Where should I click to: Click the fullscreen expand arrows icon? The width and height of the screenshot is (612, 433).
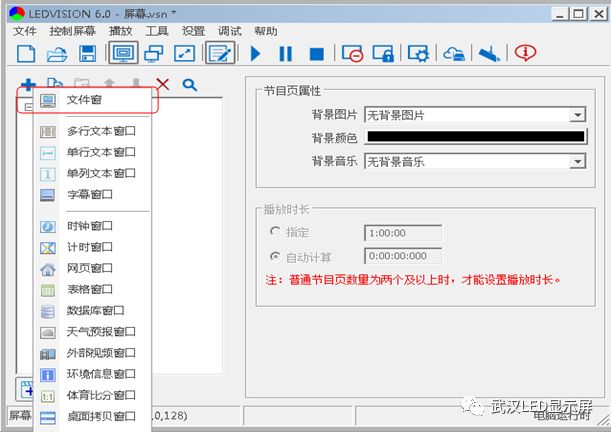tap(184, 53)
